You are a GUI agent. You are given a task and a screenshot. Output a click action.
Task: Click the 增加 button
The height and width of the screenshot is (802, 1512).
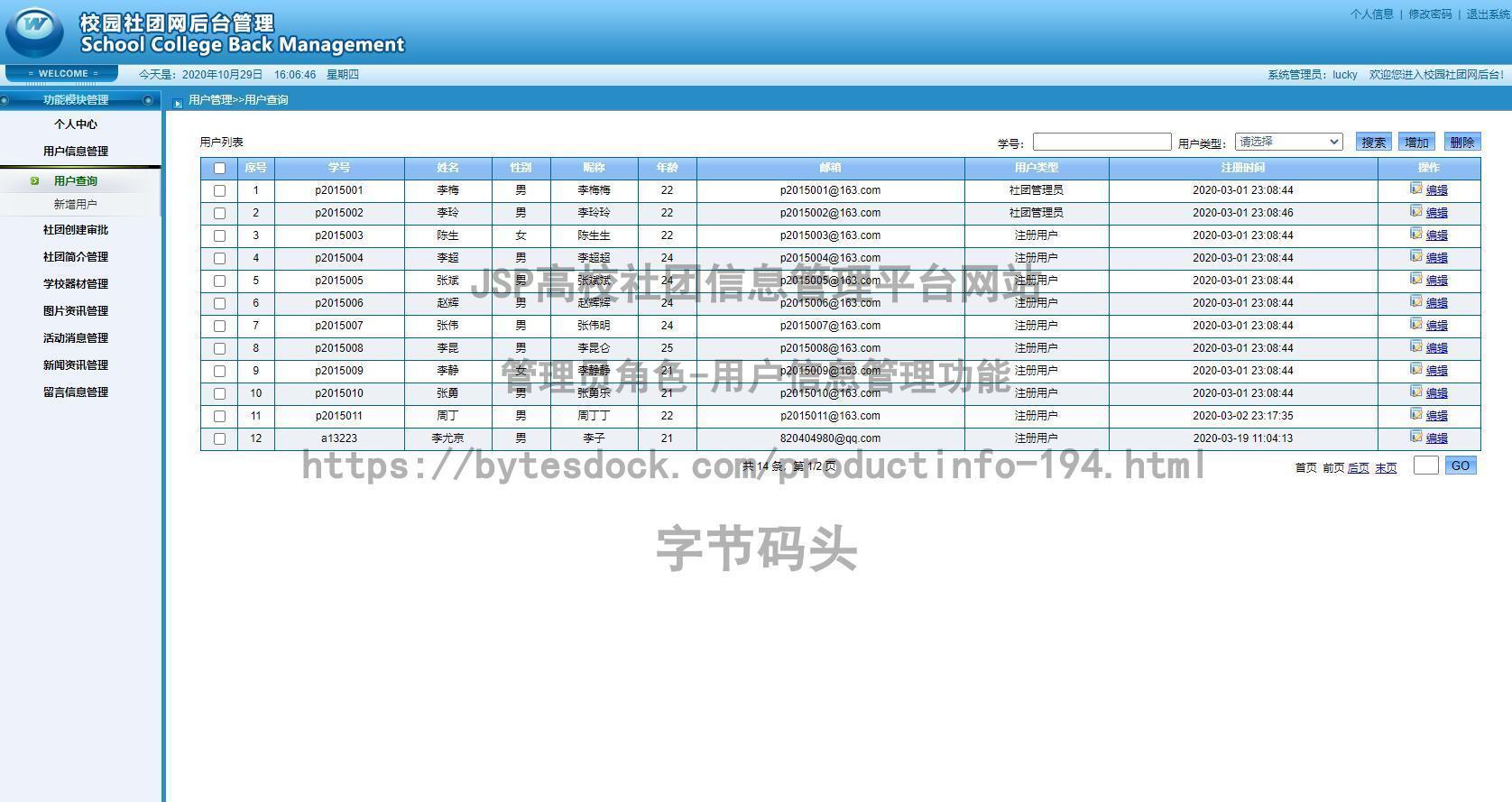[1416, 142]
